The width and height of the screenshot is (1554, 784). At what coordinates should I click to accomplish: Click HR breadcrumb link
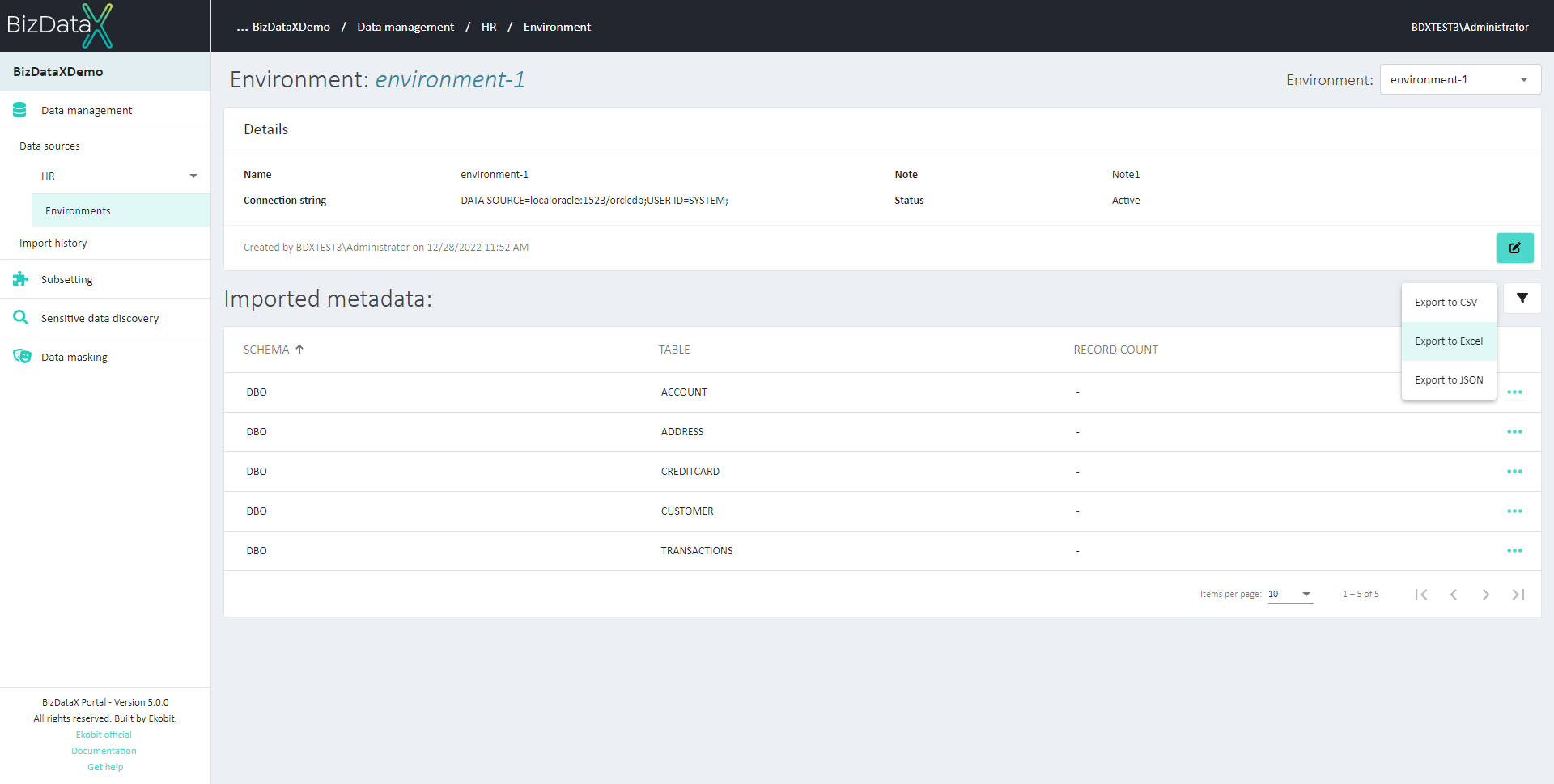(x=489, y=27)
